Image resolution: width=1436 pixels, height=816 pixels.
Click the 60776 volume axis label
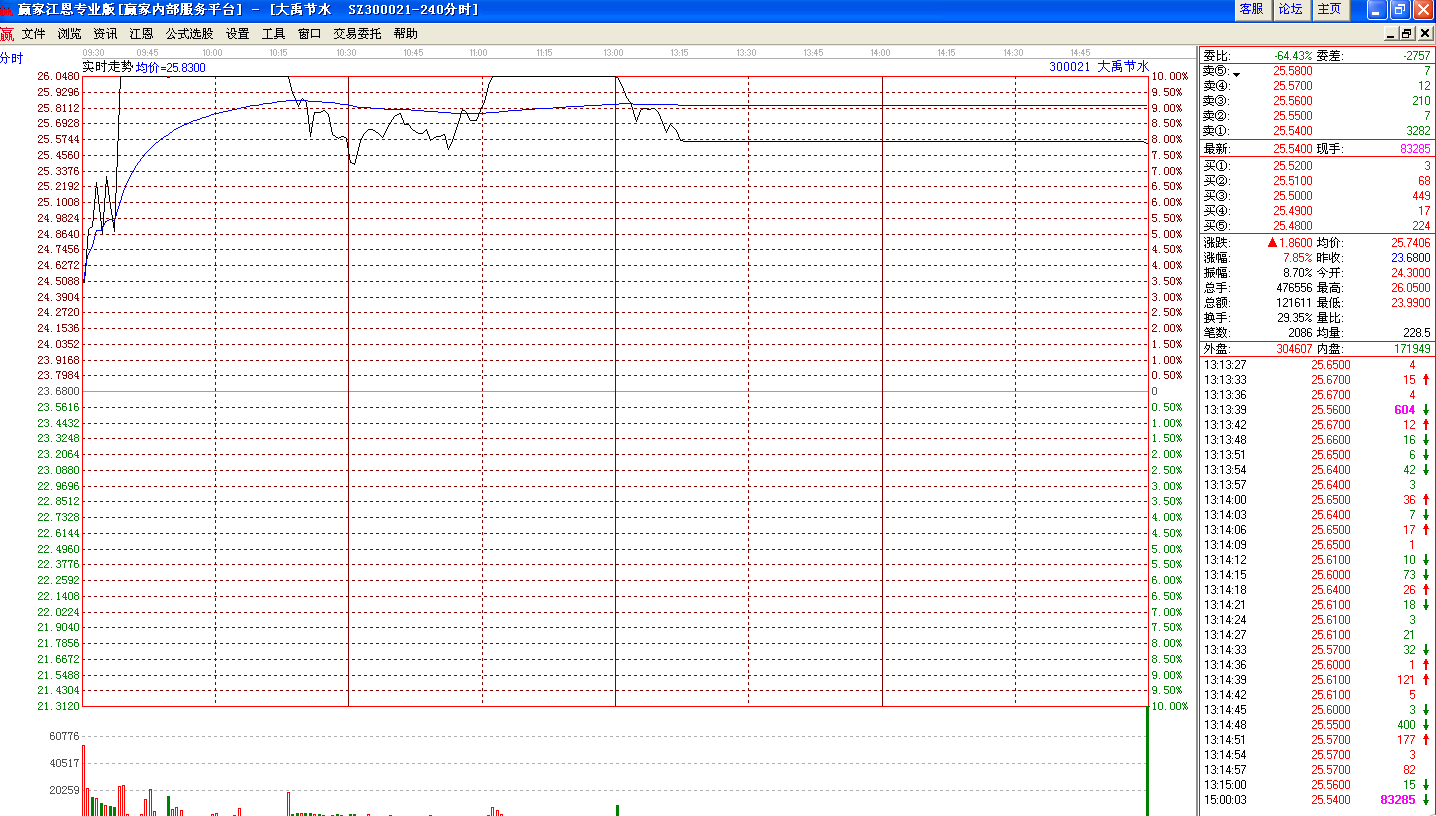tap(63, 736)
